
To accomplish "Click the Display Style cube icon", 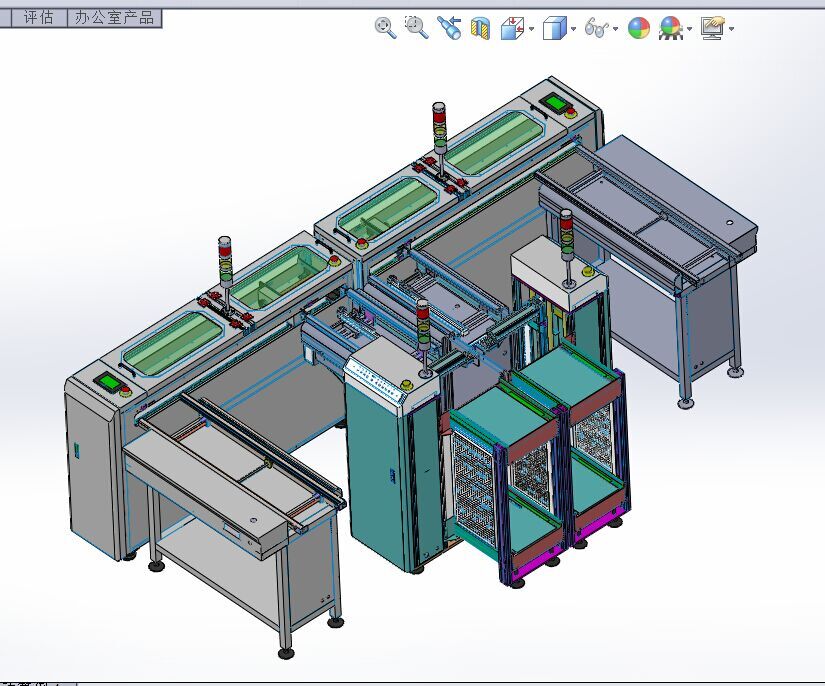I will click(x=555, y=28).
